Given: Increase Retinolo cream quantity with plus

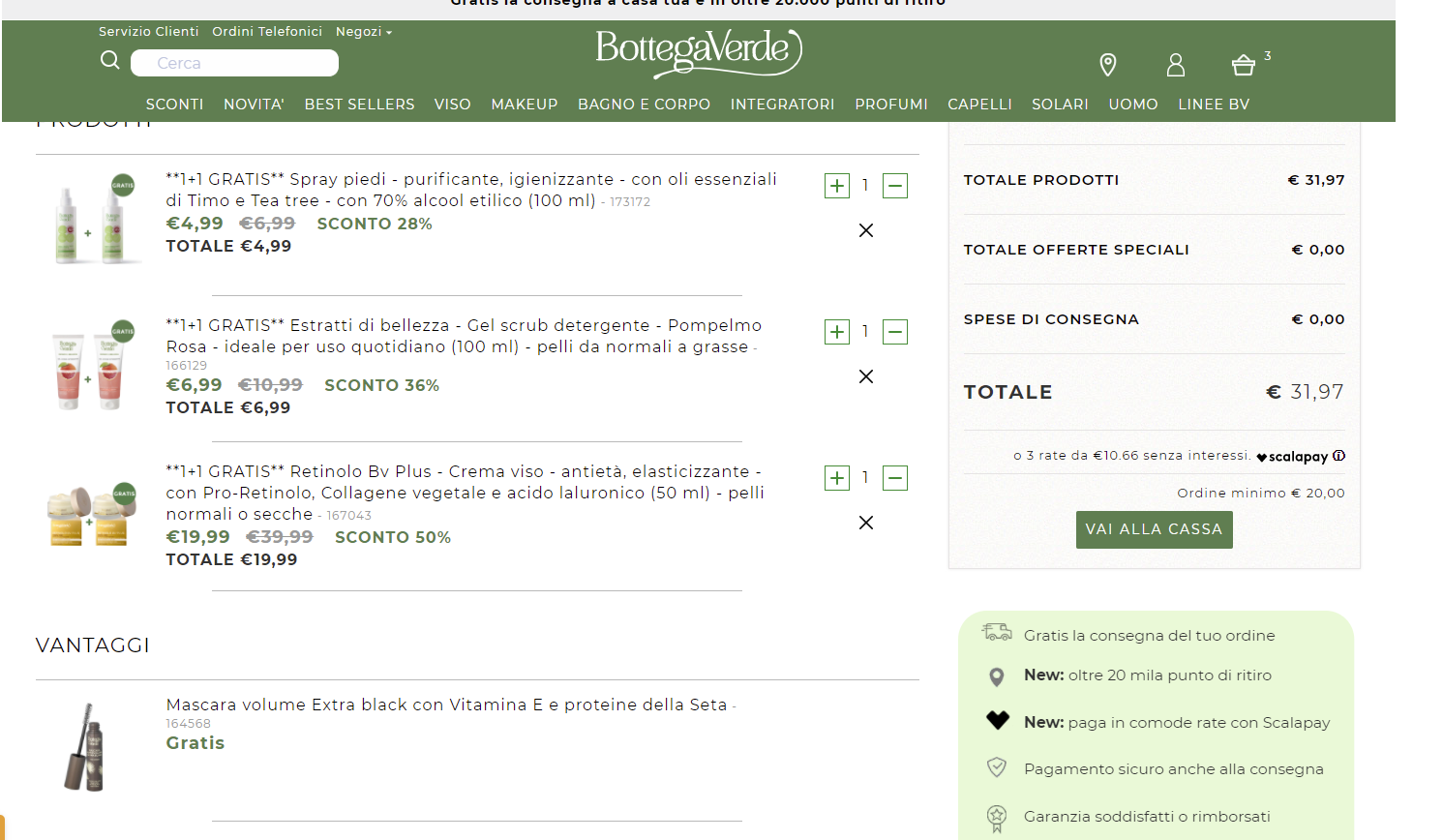Looking at the screenshot, I should tap(837, 478).
